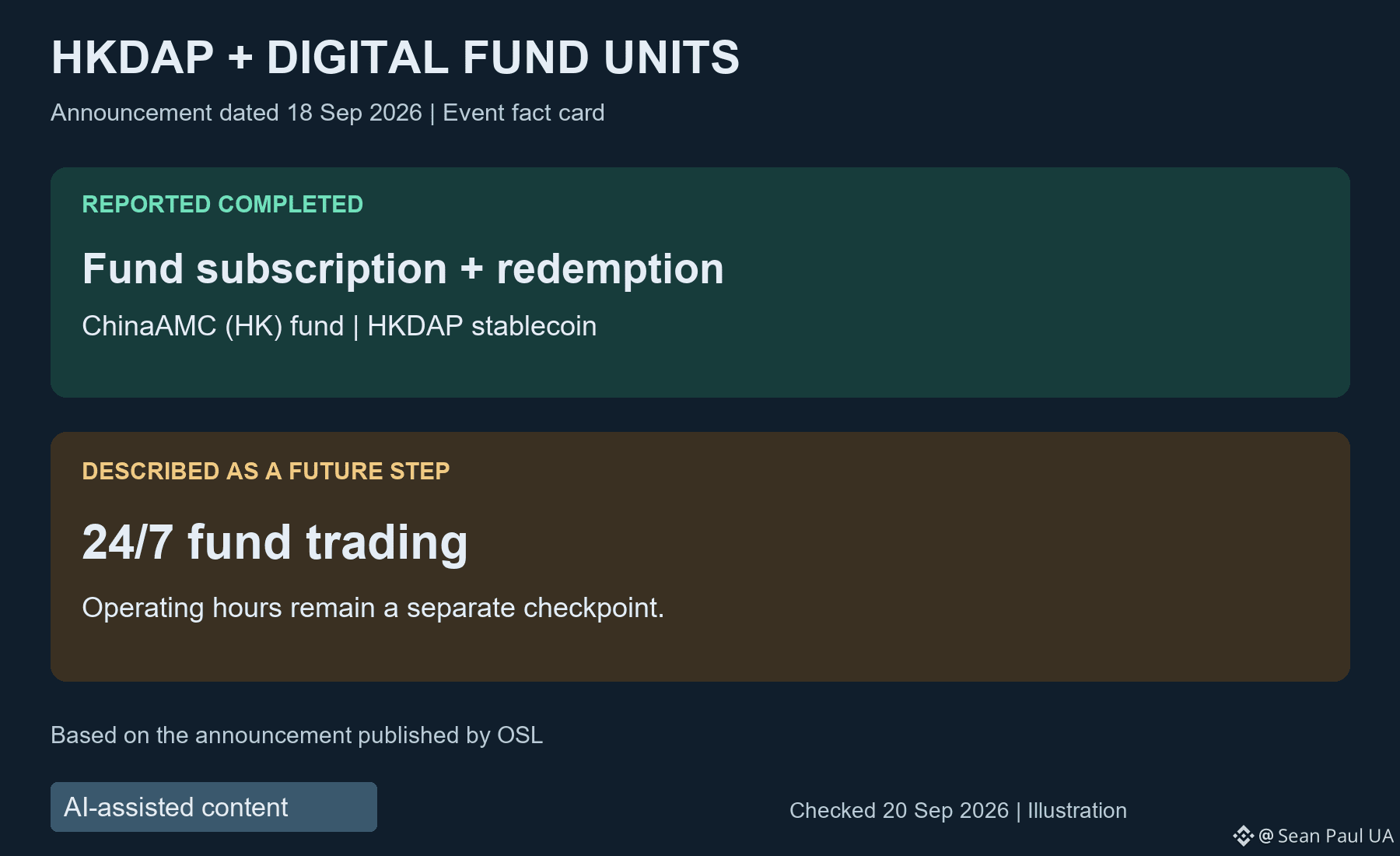The width and height of the screenshot is (1400, 856).
Task: Click the word redemption in green card
Action: pos(611,271)
